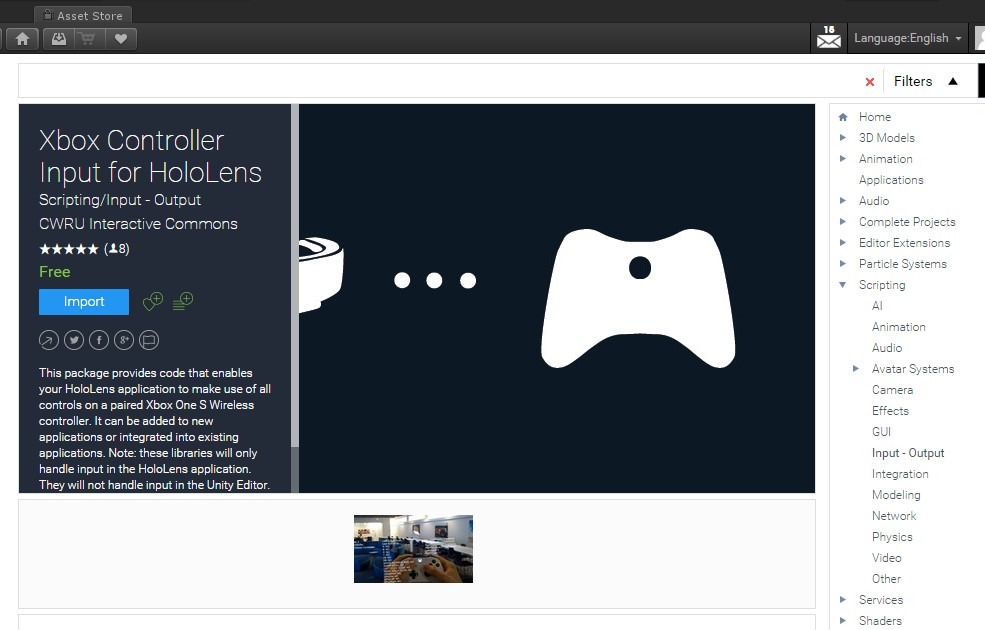
Task: Expand the Shaders category
Action: (x=843, y=621)
